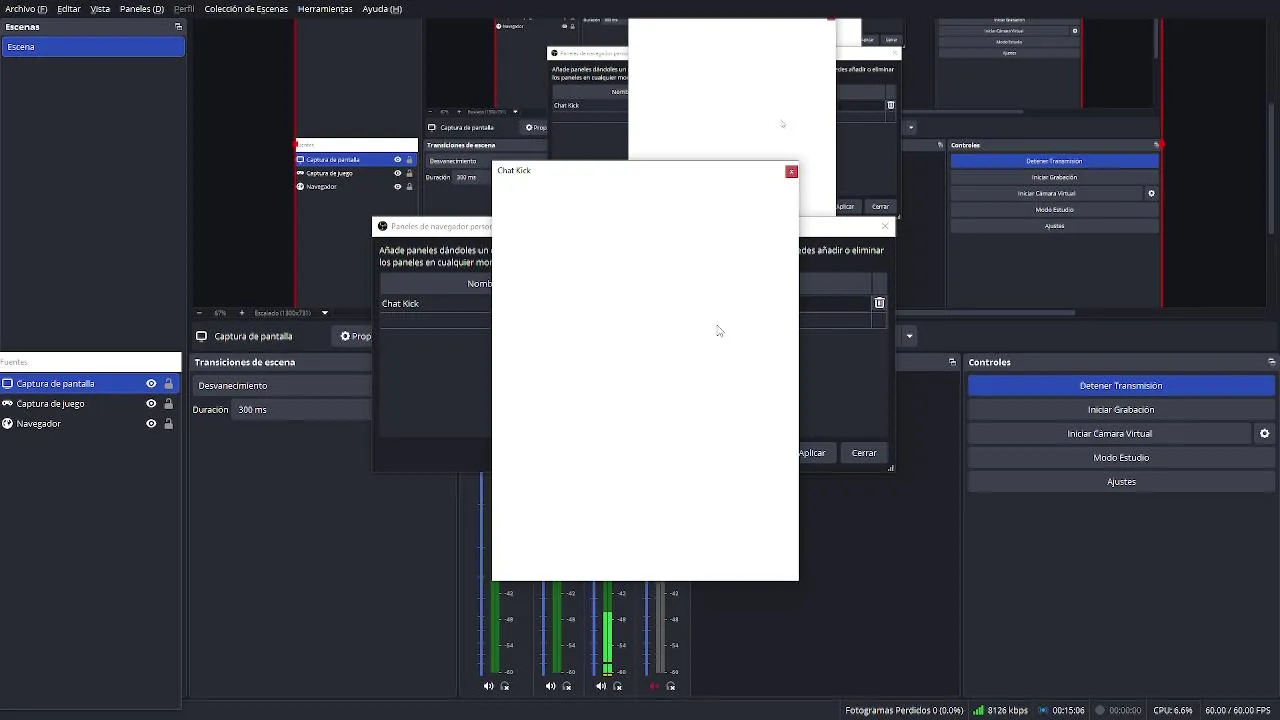The image size is (1280, 720).
Task: Open the Colección de Escenas menu
Action: [x=246, y=9]
